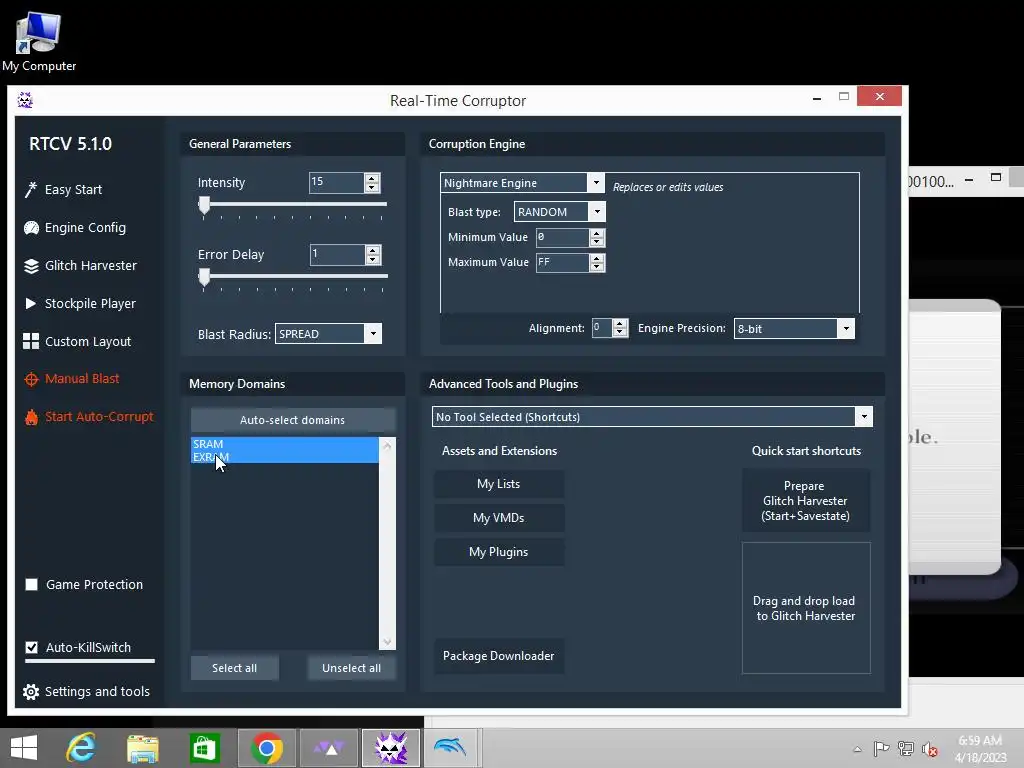Image resolution: width=1024 pixels, height=768 pixels.
Task: Open Google Chrome from the taskbar
Action: 266,748
